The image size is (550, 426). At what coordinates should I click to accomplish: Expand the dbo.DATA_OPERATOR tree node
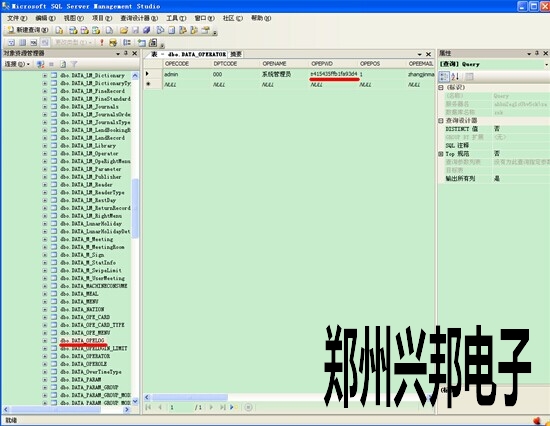(x=45, y=356)
